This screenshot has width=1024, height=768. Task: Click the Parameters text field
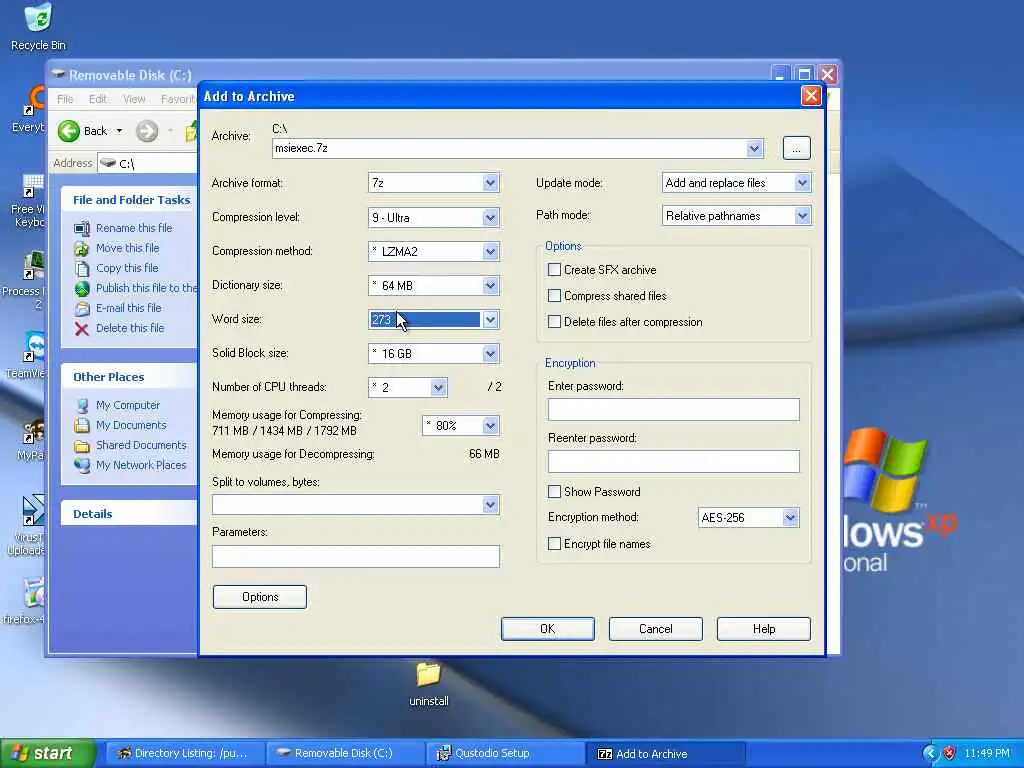point(356,556)
